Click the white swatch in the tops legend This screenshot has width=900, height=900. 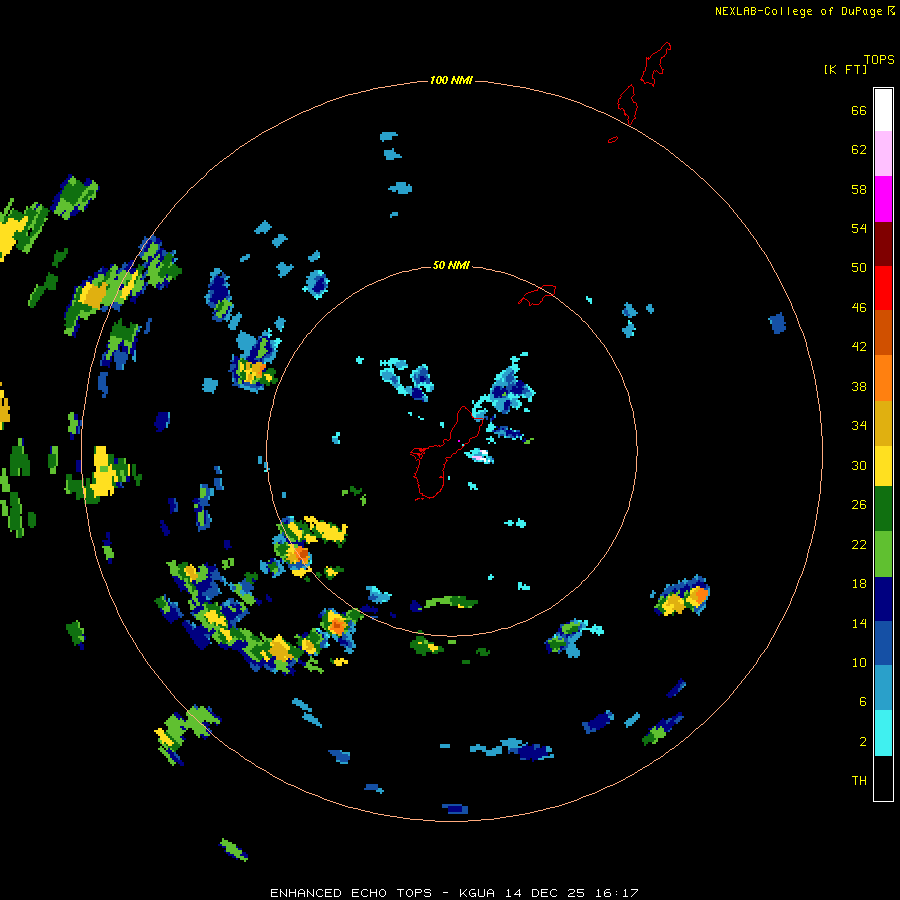click(x=883, y=110)
